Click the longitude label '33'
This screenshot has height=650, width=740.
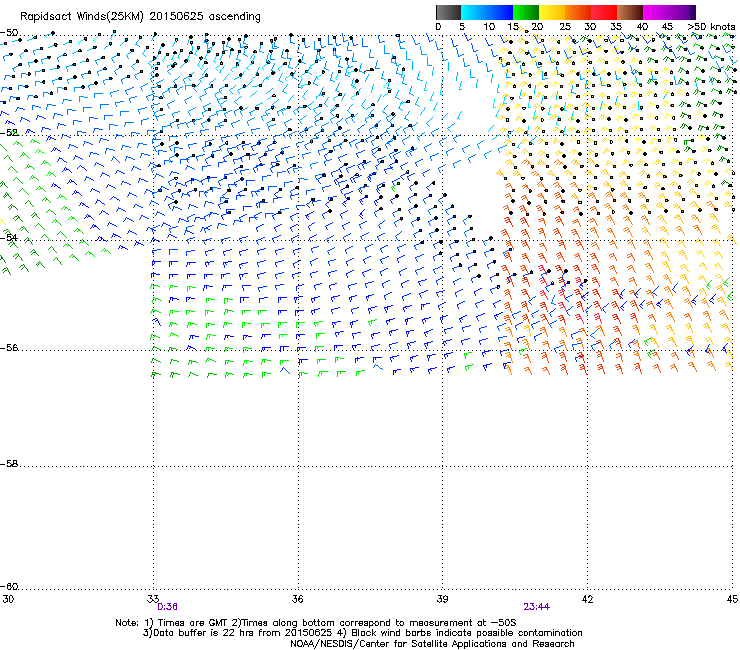click(x=153, y=599)
